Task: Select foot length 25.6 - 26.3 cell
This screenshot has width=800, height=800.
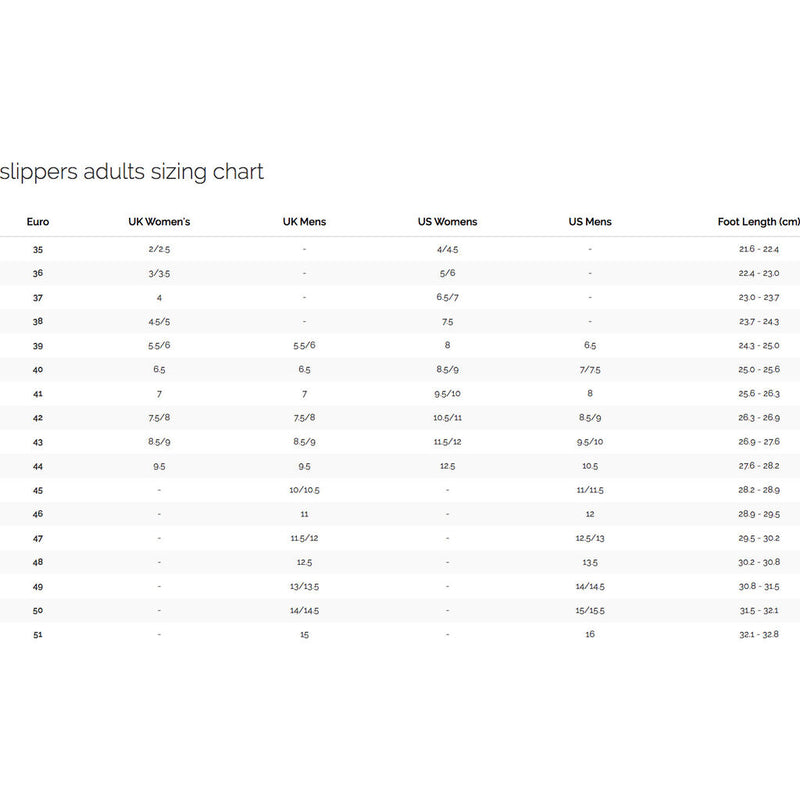Action: 758,394
